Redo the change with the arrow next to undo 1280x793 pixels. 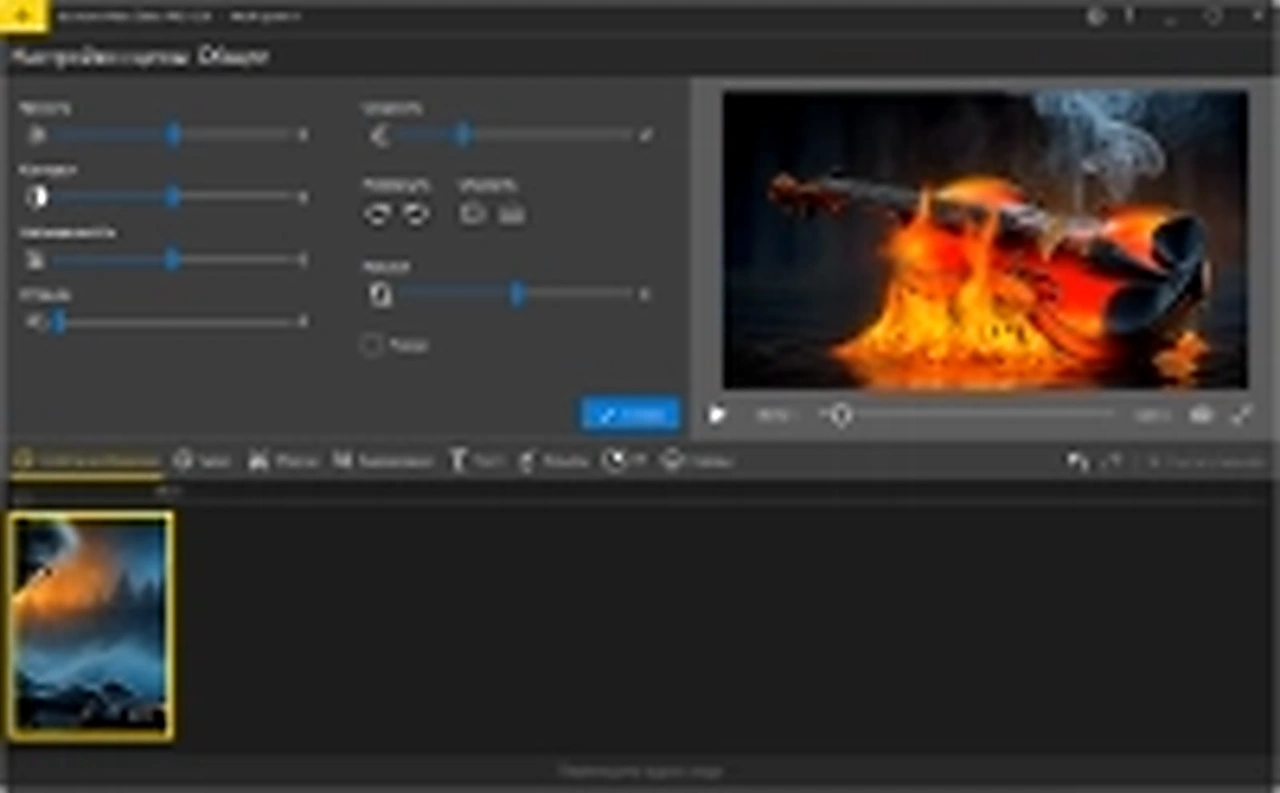tap(1110, 461)
